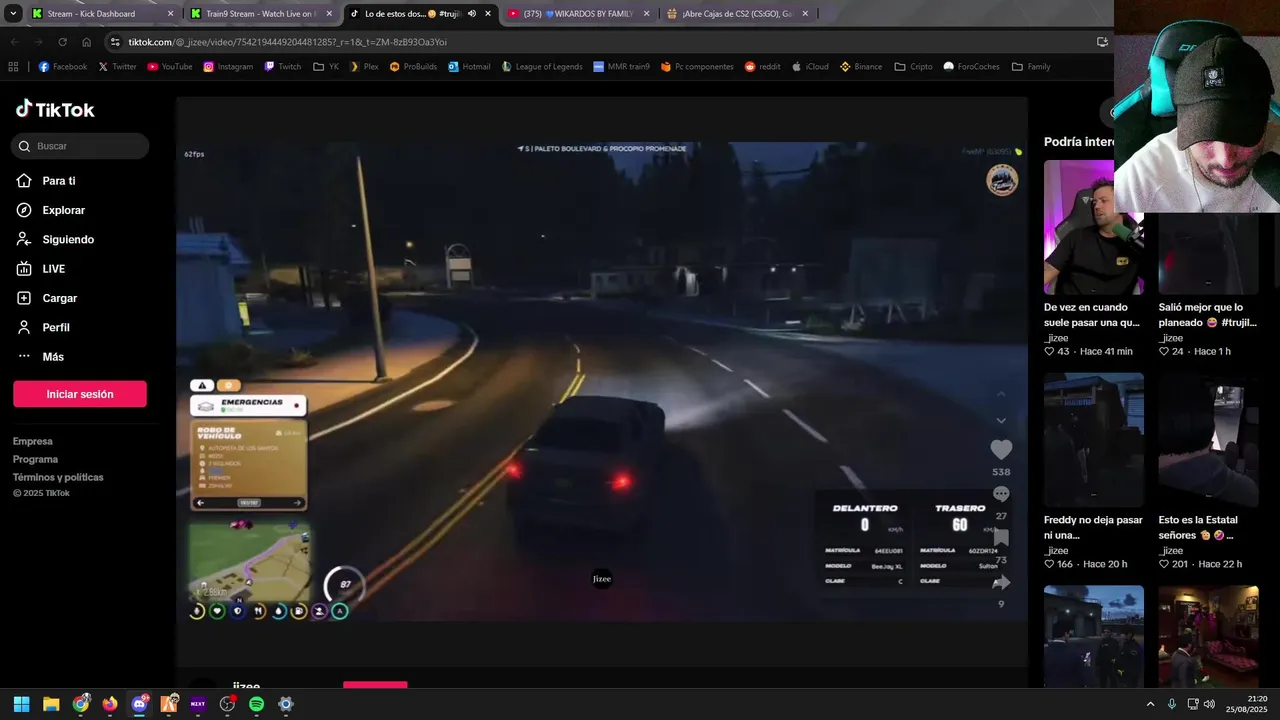Go to Explorar section
The height and width of the screenshot is (720, 1280).
[51, 210]
